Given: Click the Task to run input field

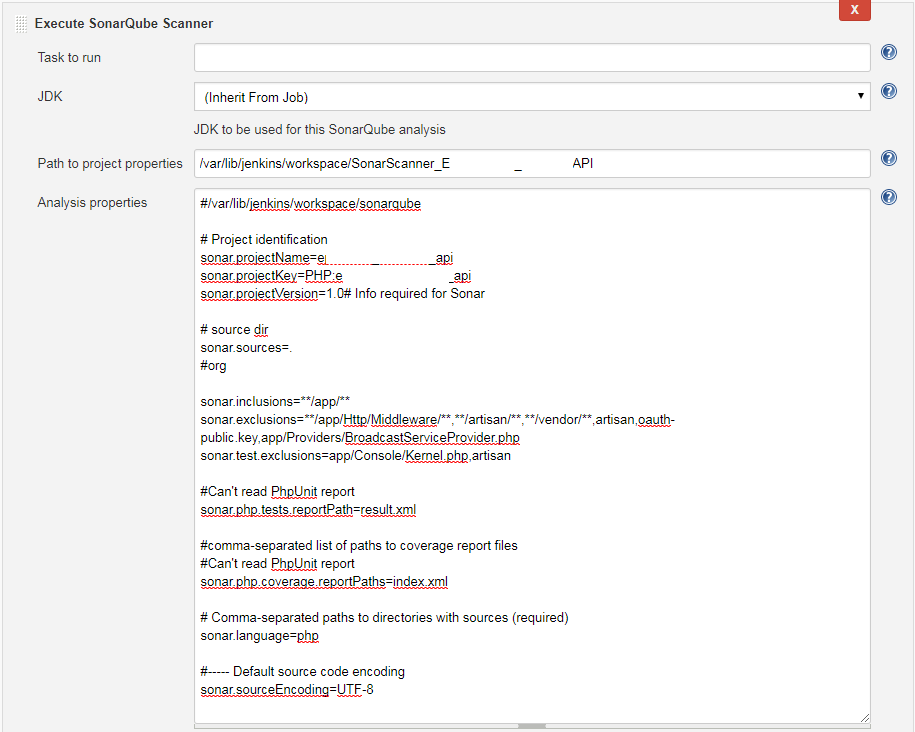Looking at the screenshot, I should pos(532,58).
